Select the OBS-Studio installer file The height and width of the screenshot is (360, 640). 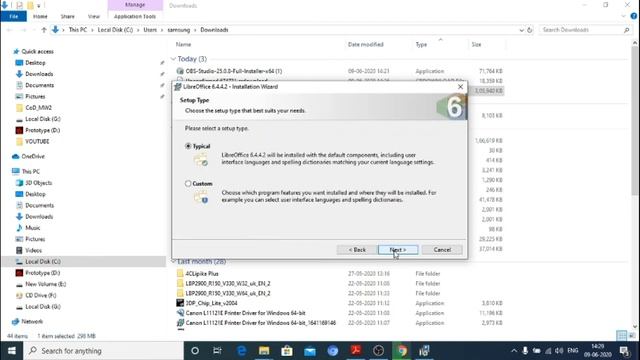coord(233,71)
